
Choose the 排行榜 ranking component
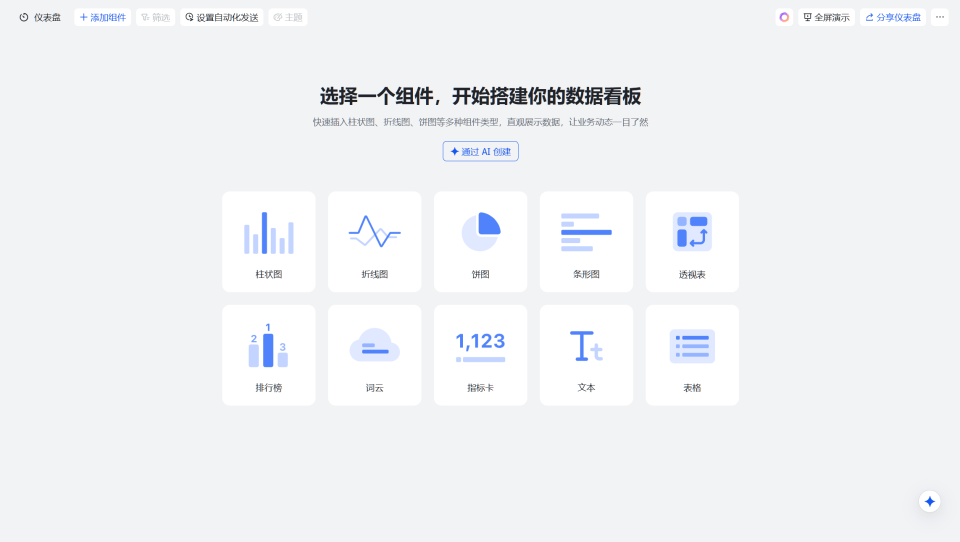tap(269, 355)
